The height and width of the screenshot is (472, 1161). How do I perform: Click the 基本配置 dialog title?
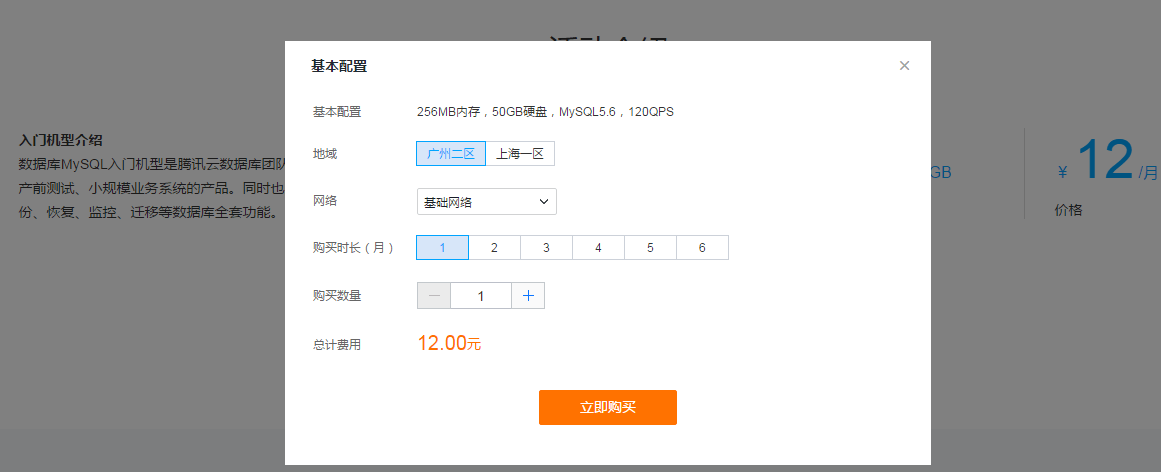pyautogui.click(x=339, y=67)
